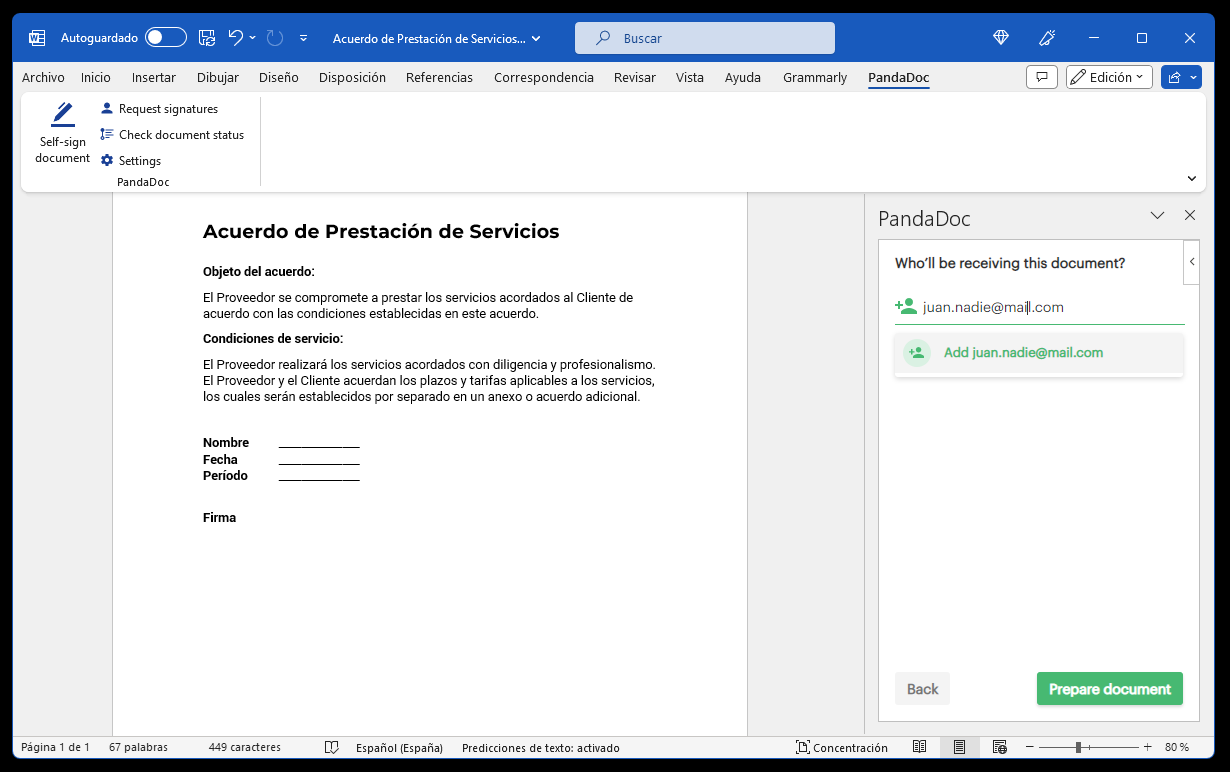Open the document title dropdown chevron

click(536, 38)
